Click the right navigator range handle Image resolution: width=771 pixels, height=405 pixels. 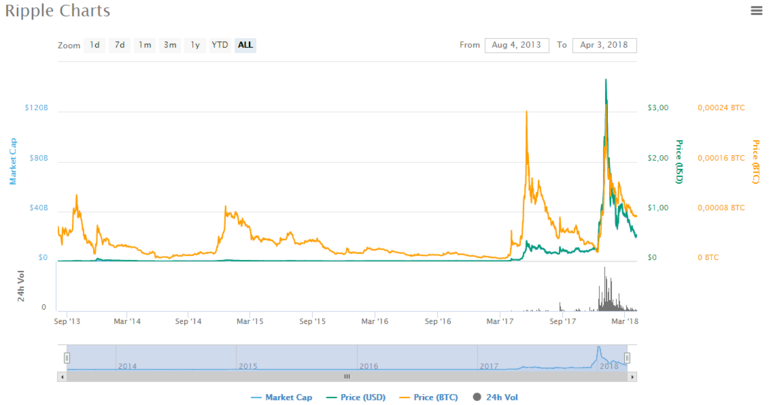pos(627,358)
